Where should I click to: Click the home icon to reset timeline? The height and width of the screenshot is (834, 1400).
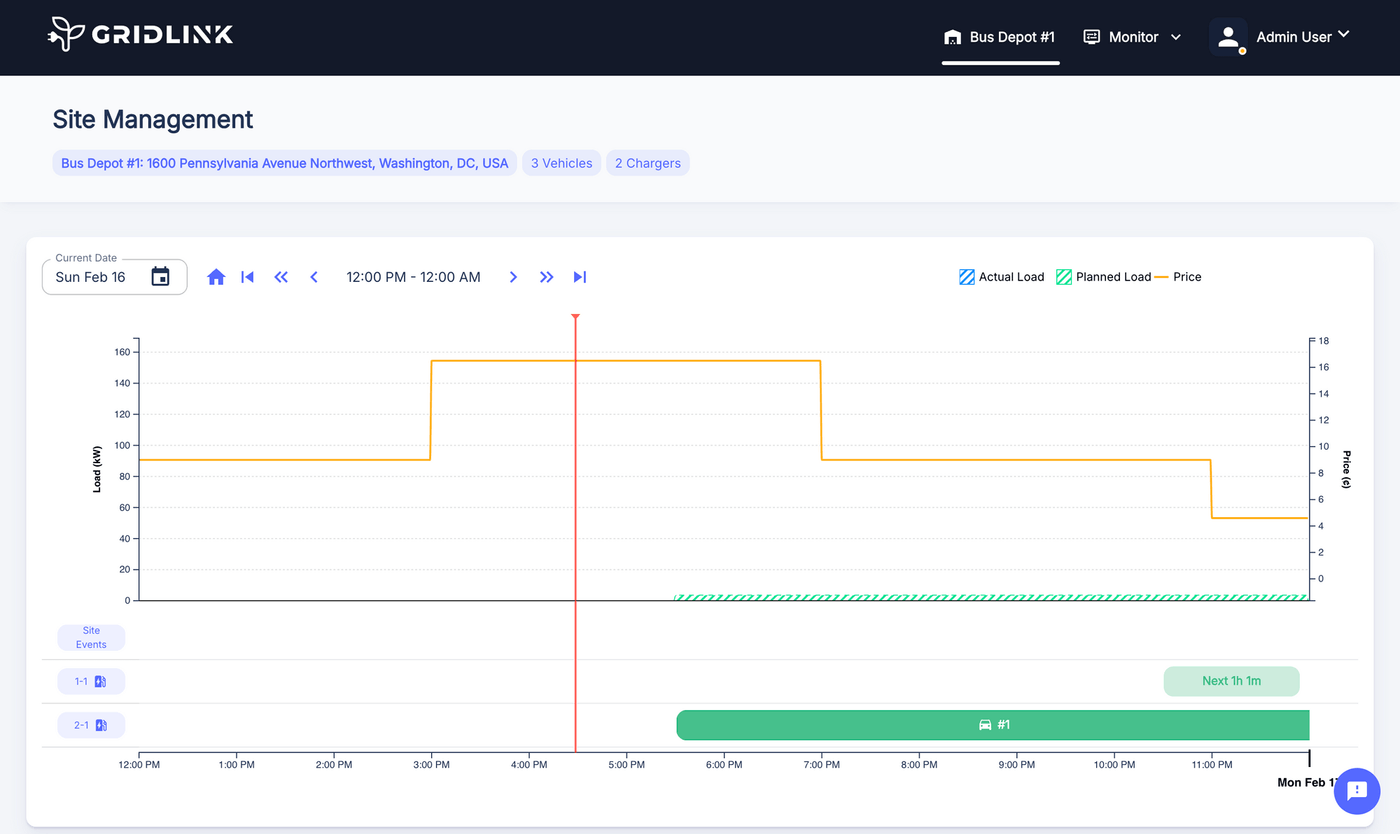(x=216, y=277)
